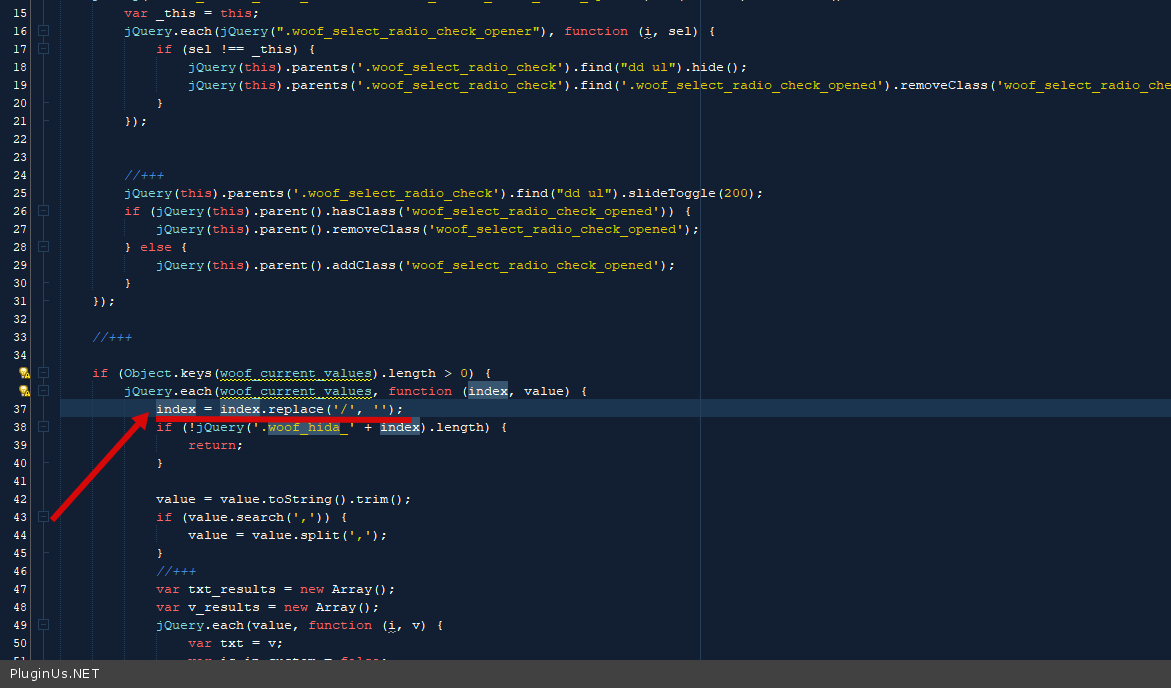The image size is (1171, 688).
Task: Click line number 24 in the gutter
Action: (20, 175)
